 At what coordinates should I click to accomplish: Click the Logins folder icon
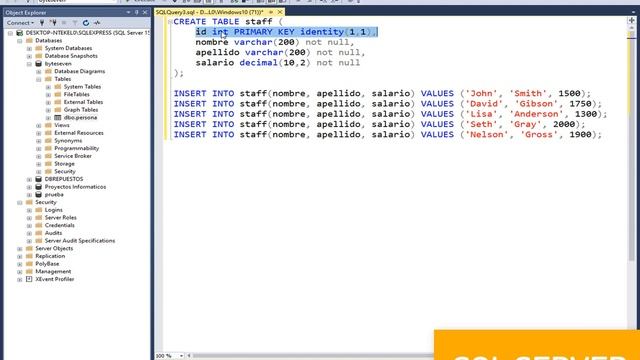pos(39,210)
